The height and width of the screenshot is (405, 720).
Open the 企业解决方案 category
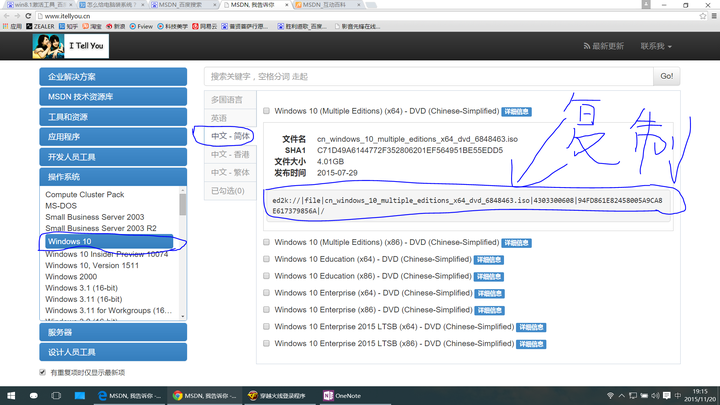(x=113, y=77)
